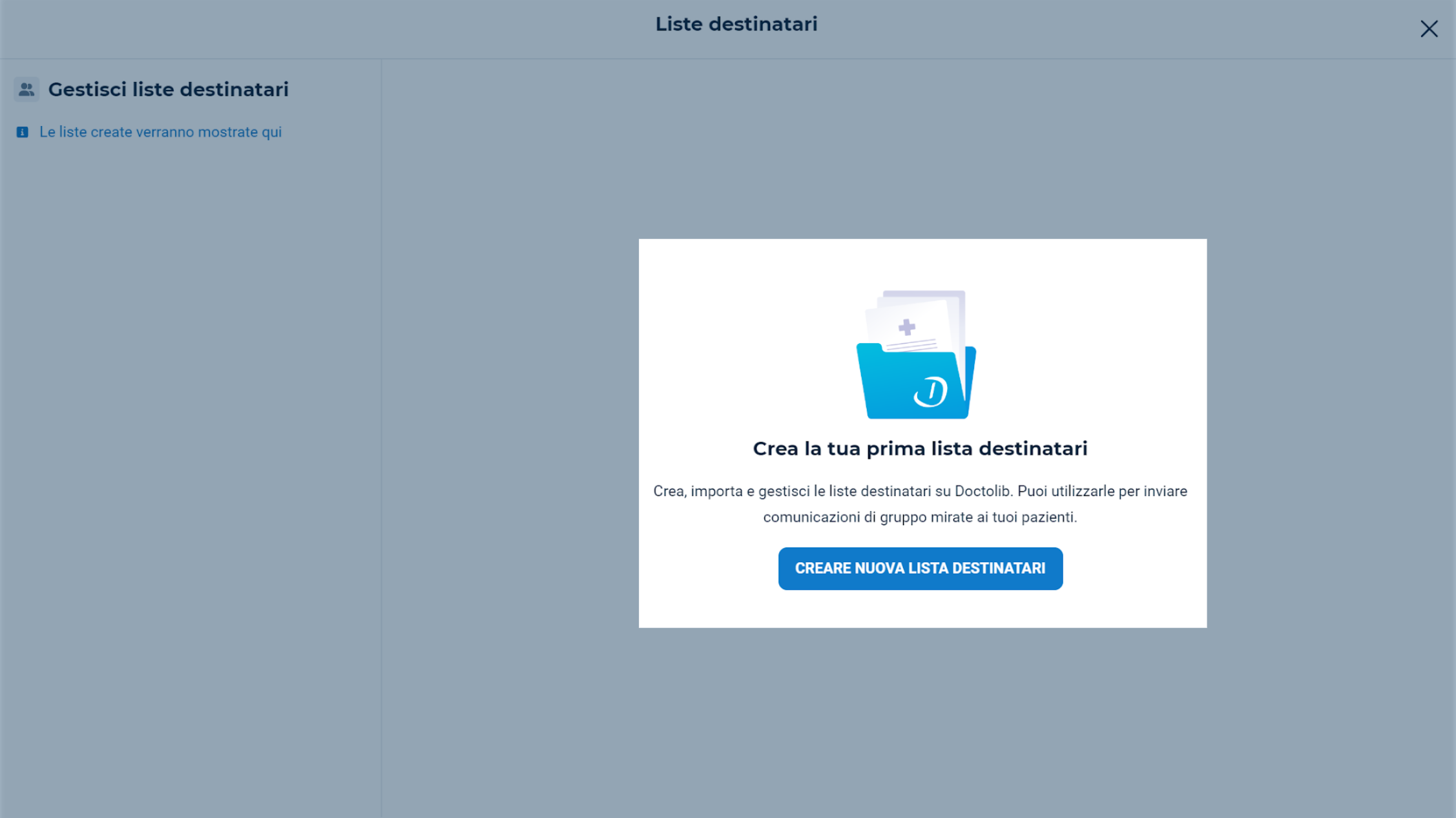Click the header bar left of the title
Screen dimensions: 1456x818
pyautogui.click(x=323, y=29)
